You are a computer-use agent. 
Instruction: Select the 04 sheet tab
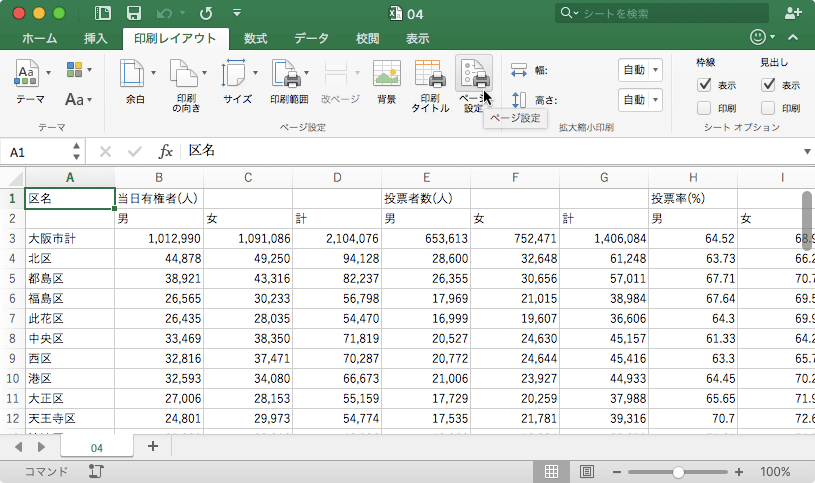point(97,448)
